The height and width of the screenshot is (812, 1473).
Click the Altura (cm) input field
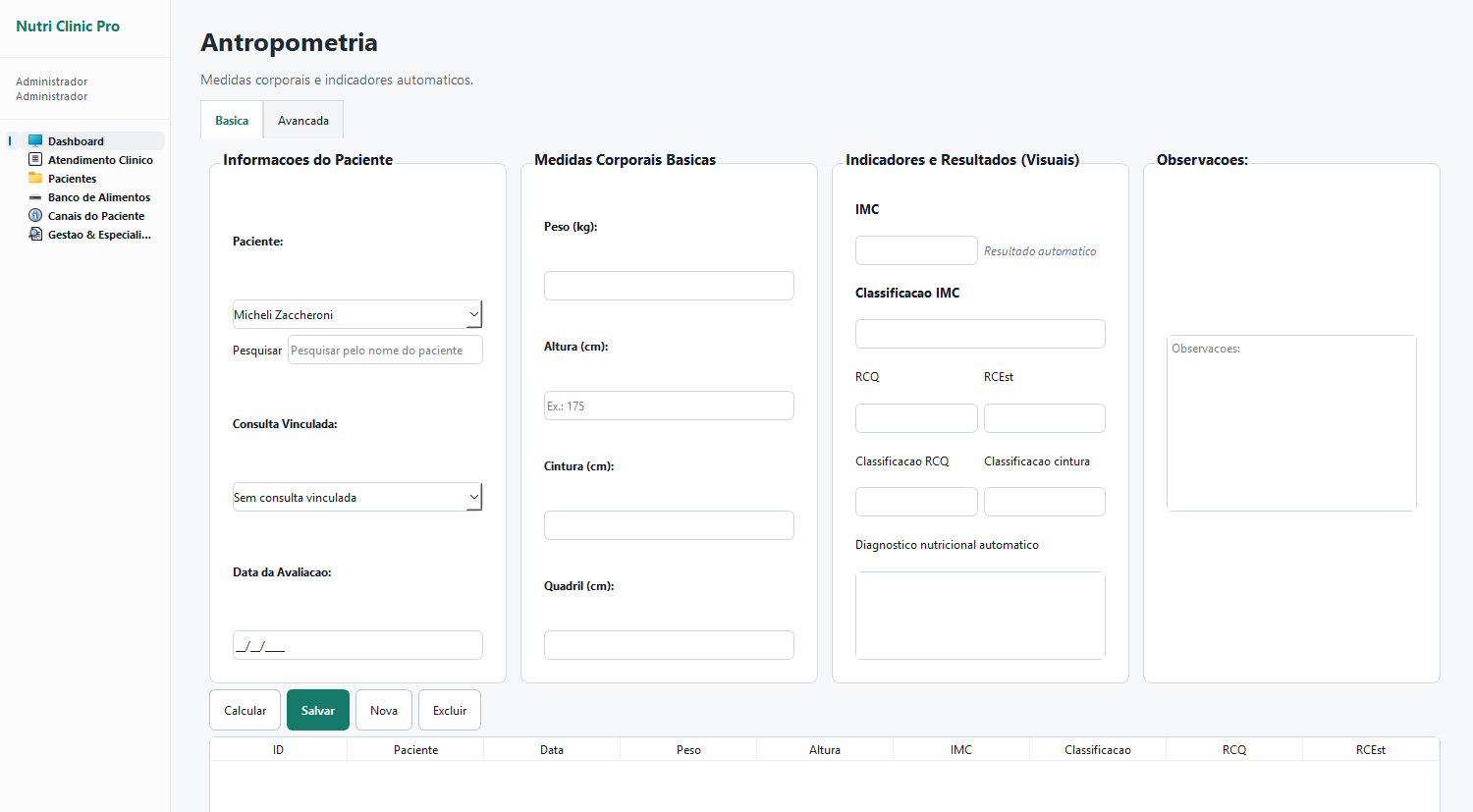coord(669,406)
